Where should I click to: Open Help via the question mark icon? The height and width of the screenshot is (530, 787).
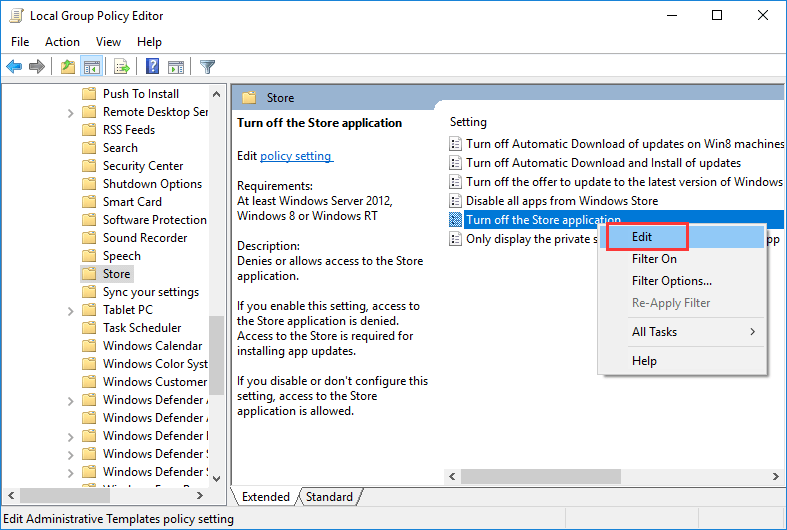153,67
